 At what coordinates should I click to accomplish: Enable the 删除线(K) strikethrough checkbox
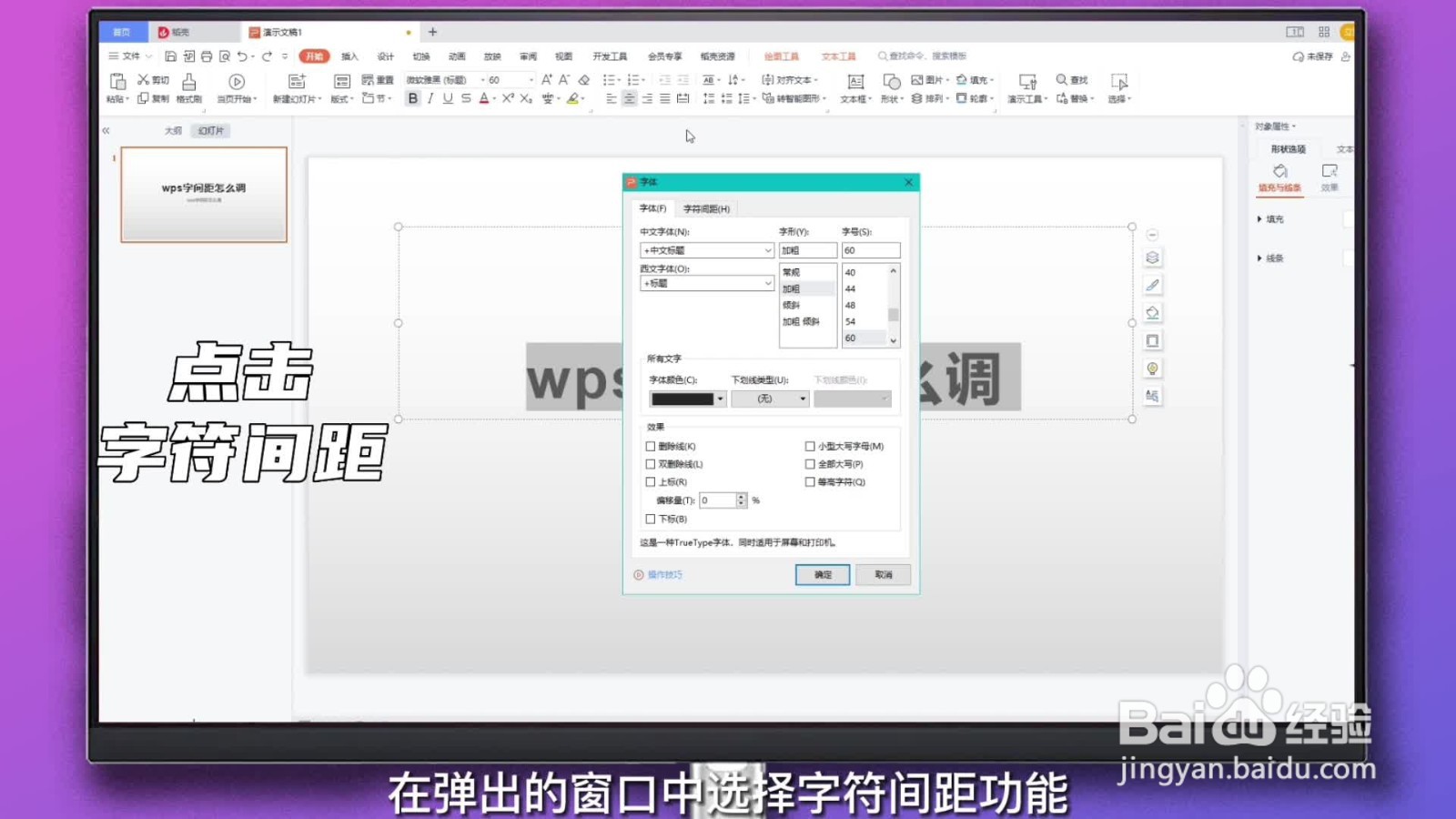[x=652, y=446]
